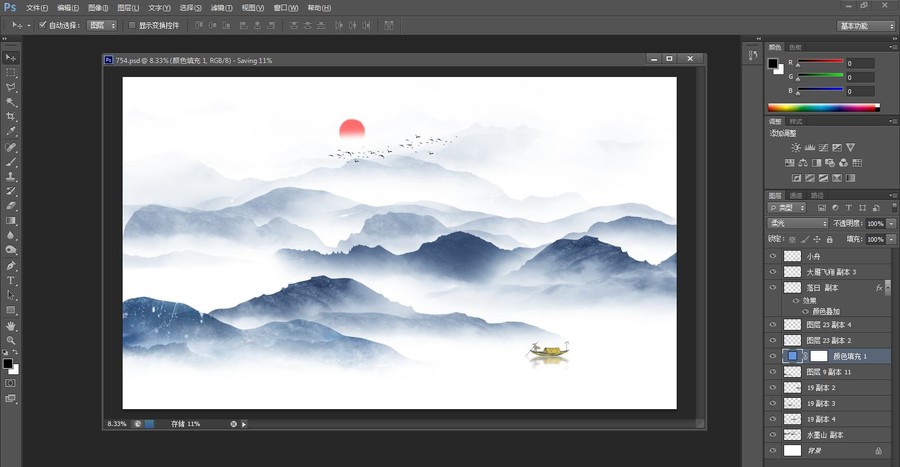
Task: Click the 颜色填充 1 layer mask thumbnail
Action: click(x=818, y=356)
